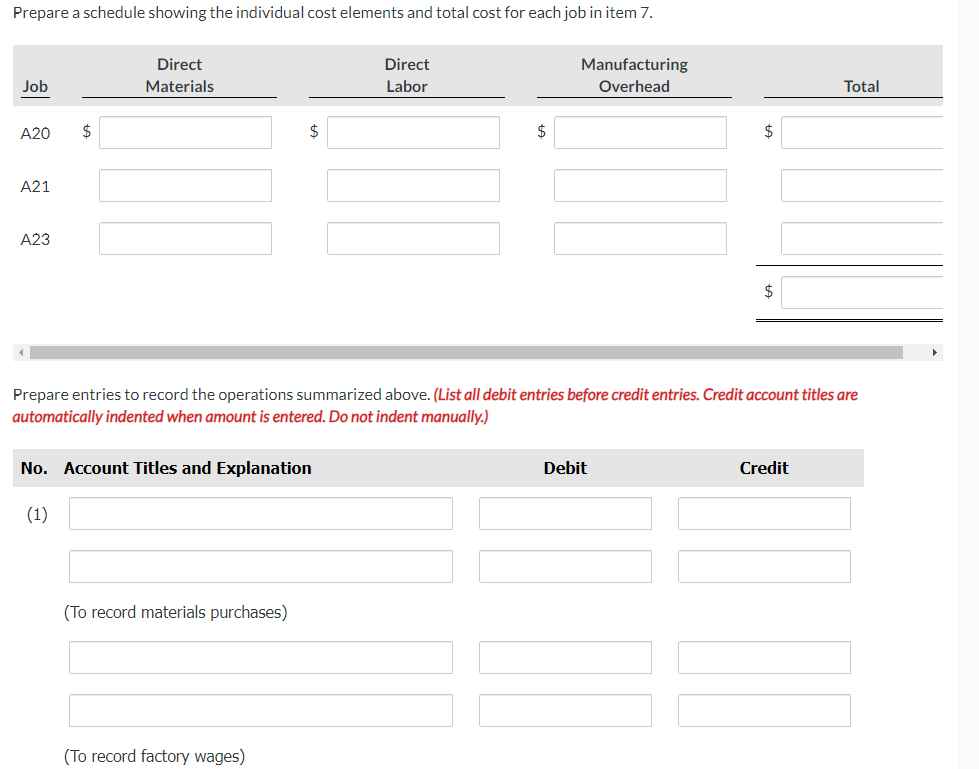Viewport: 979px width, 769px height.
Task: Click the Direct Materials field for job A21
Action: pyautogui.click(x=185, y=184)
